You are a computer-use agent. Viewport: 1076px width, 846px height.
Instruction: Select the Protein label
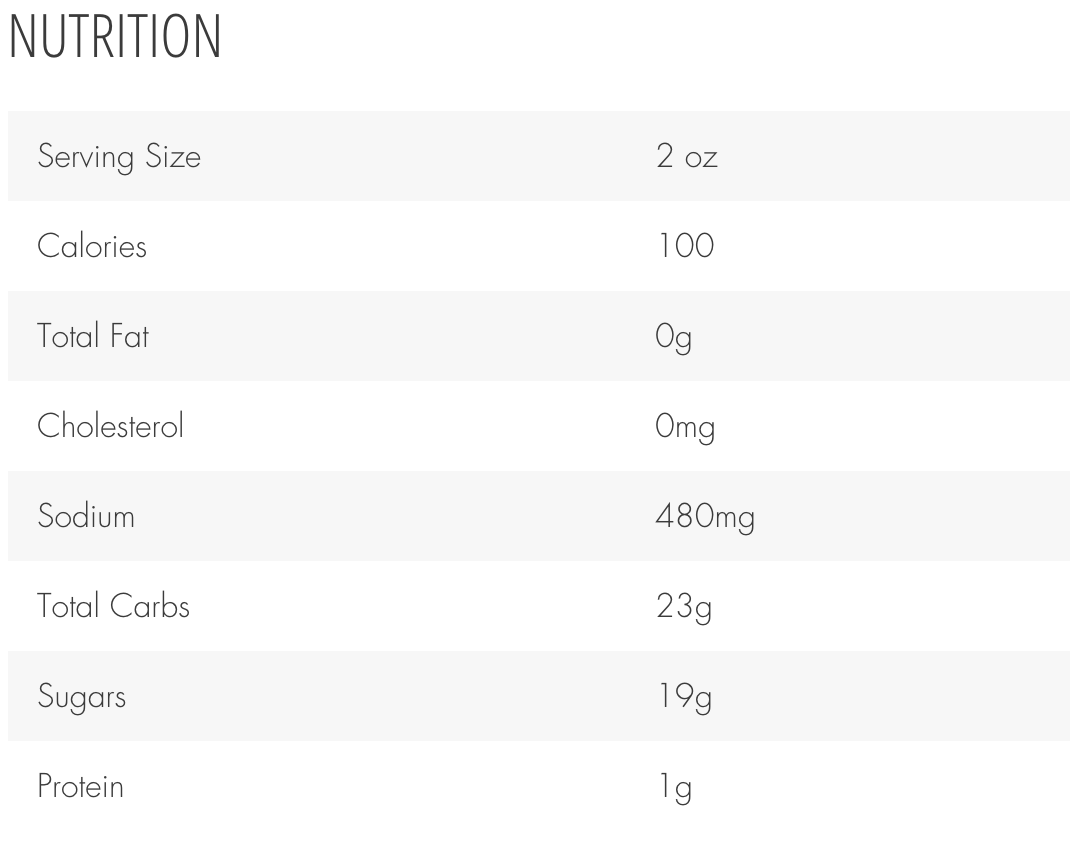click(80, 786)
